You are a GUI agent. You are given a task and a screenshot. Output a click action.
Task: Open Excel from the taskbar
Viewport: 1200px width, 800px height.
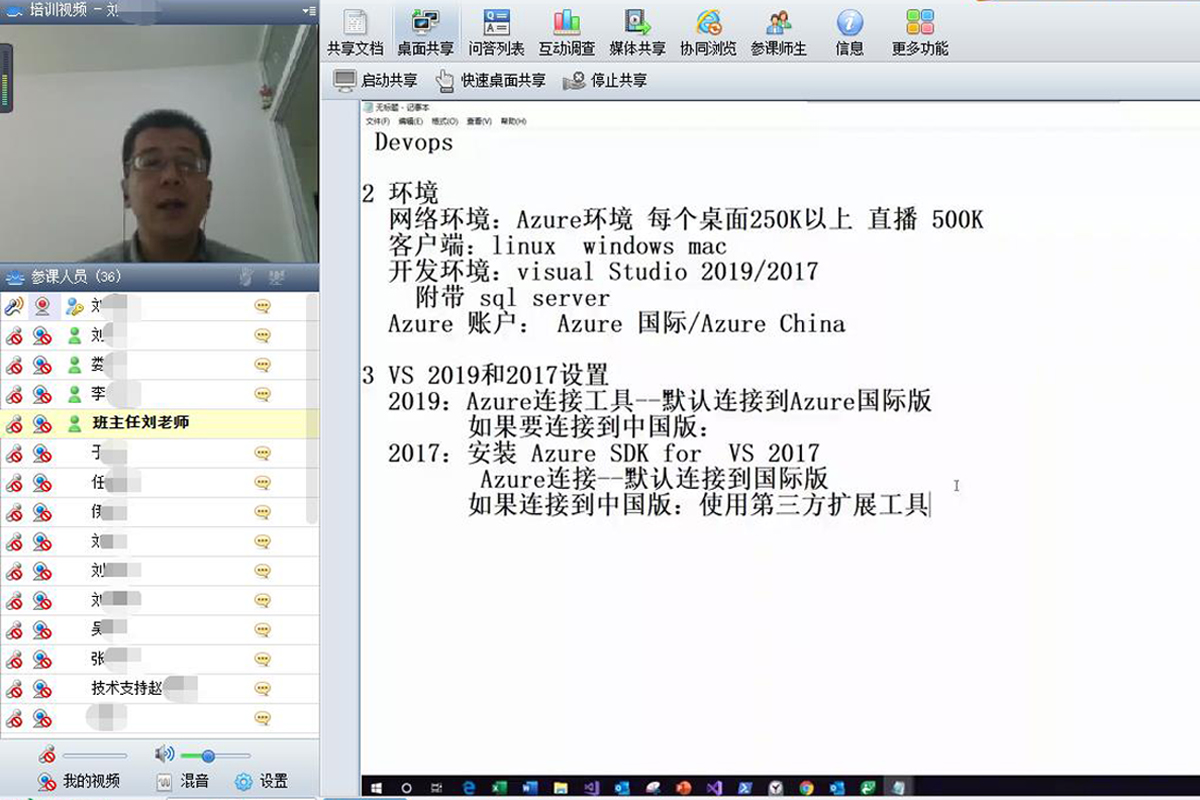499,788
